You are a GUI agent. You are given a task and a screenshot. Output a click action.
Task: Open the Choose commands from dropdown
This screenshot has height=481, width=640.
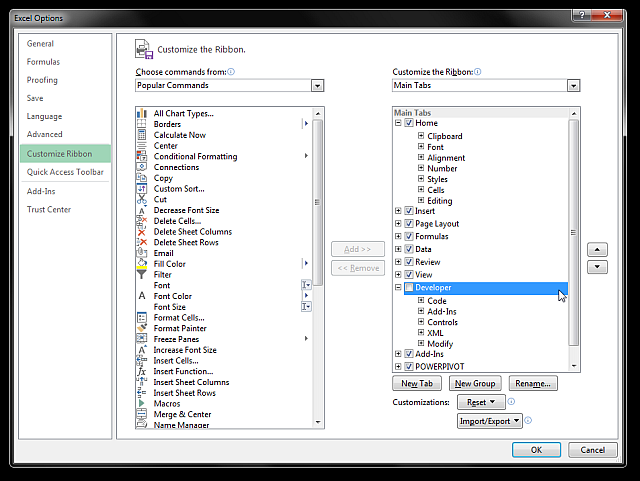pyautogui.click(x=317, y=85)
